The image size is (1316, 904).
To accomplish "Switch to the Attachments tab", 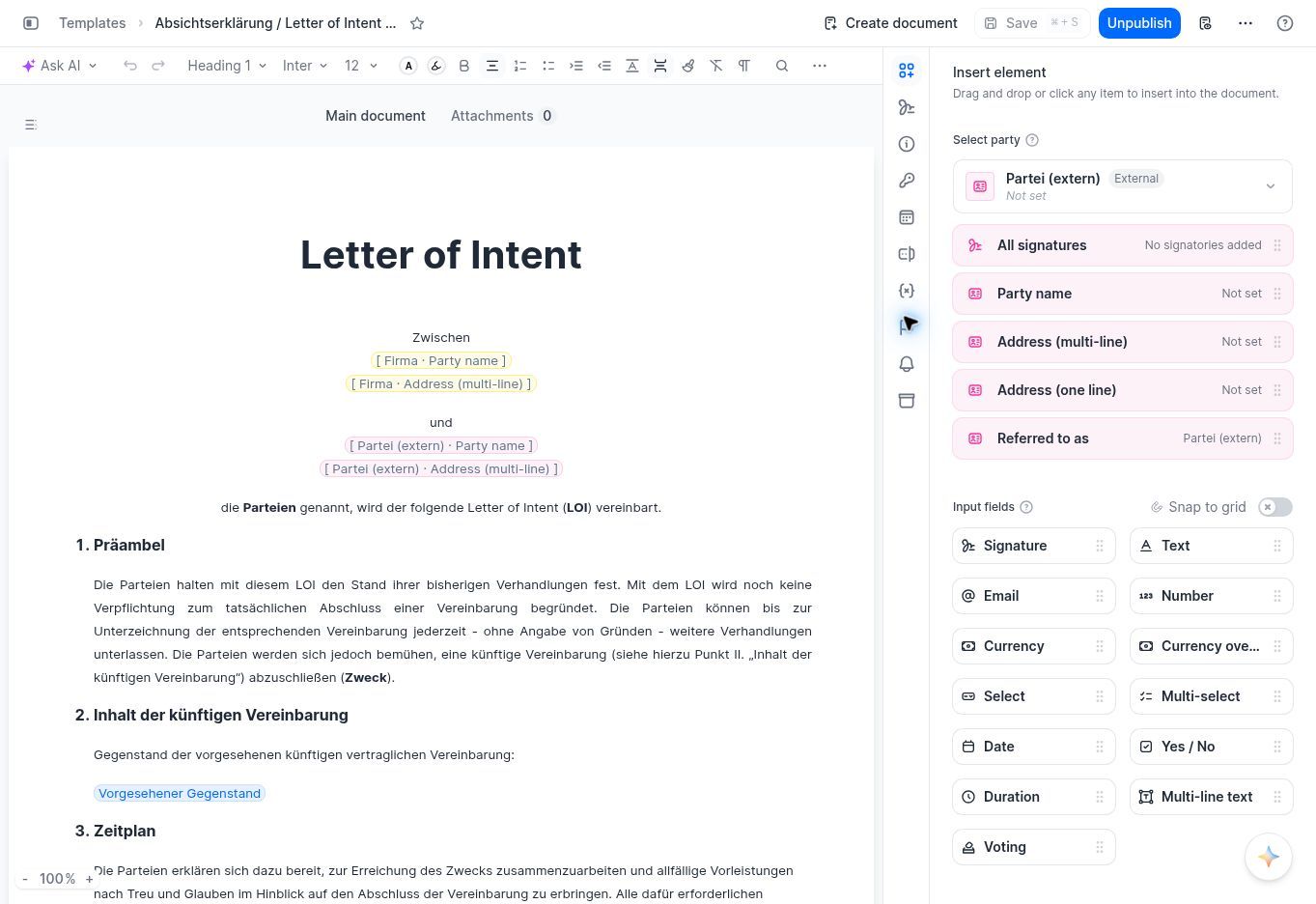I will [502, 116].
